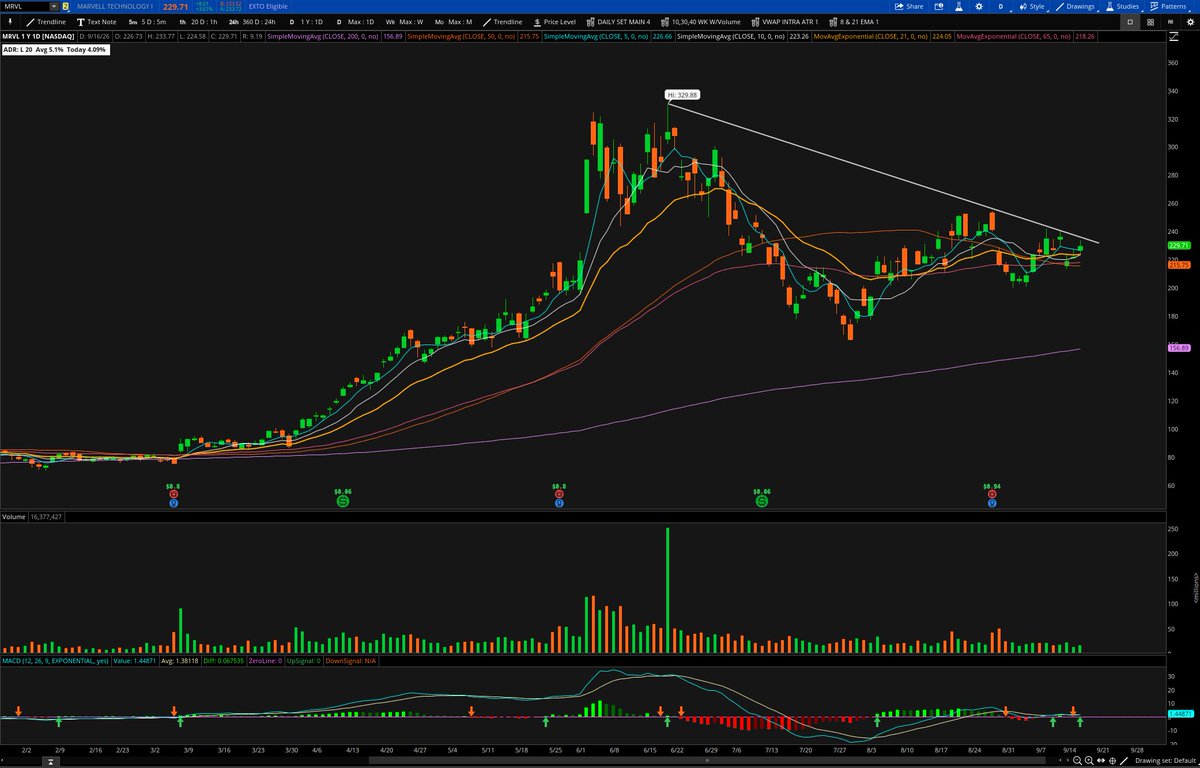The width and height of the screenshot is (1200, 768).
Task: Select single chart layout icon
Action: click(1130, 21)
